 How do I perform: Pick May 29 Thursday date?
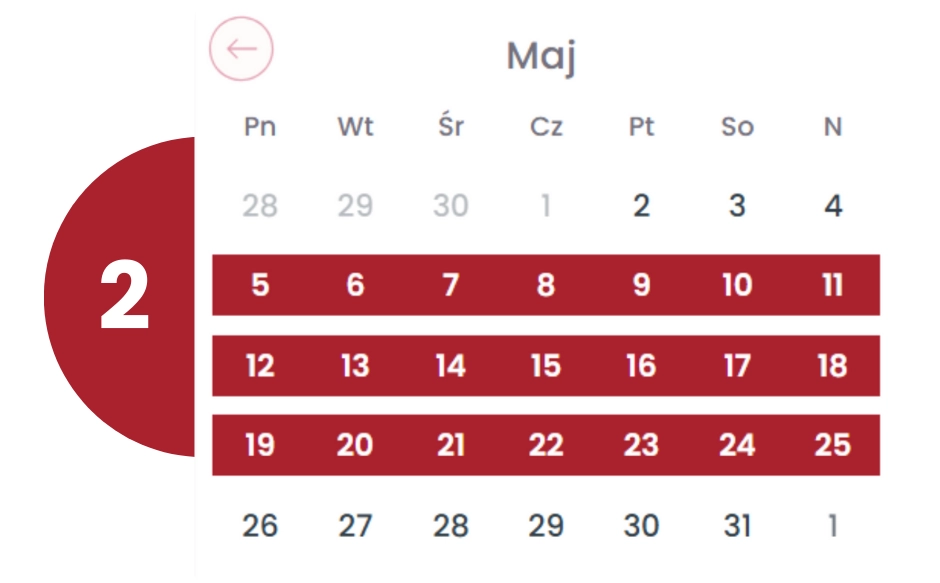click(546, 526)
